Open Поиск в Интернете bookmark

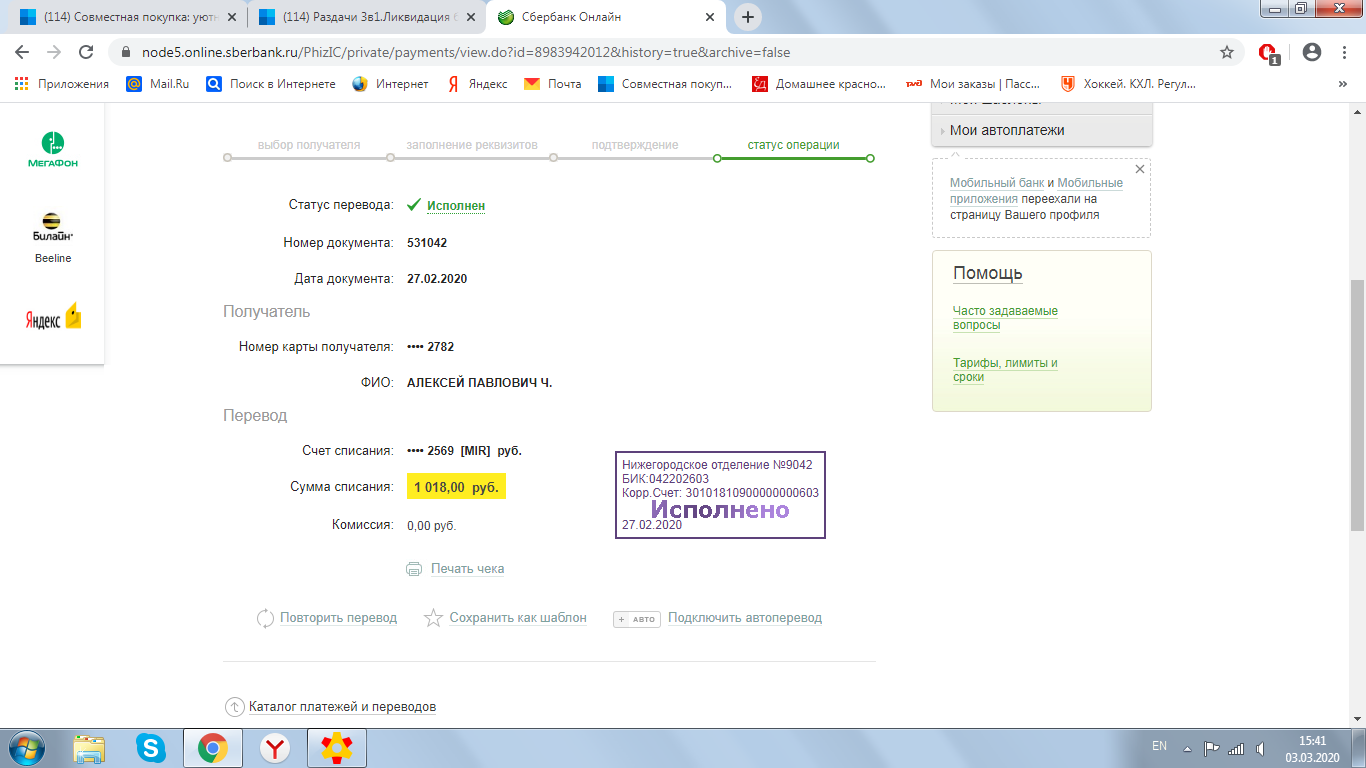point(271,84)
